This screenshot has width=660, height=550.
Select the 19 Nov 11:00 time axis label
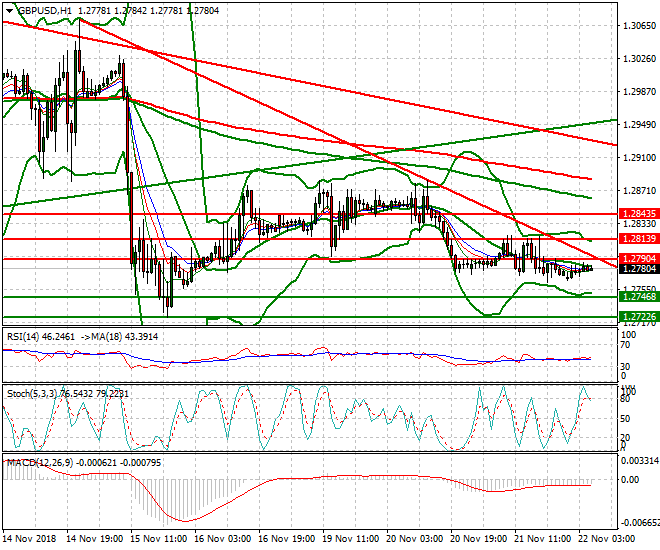(x=351, y=539)
